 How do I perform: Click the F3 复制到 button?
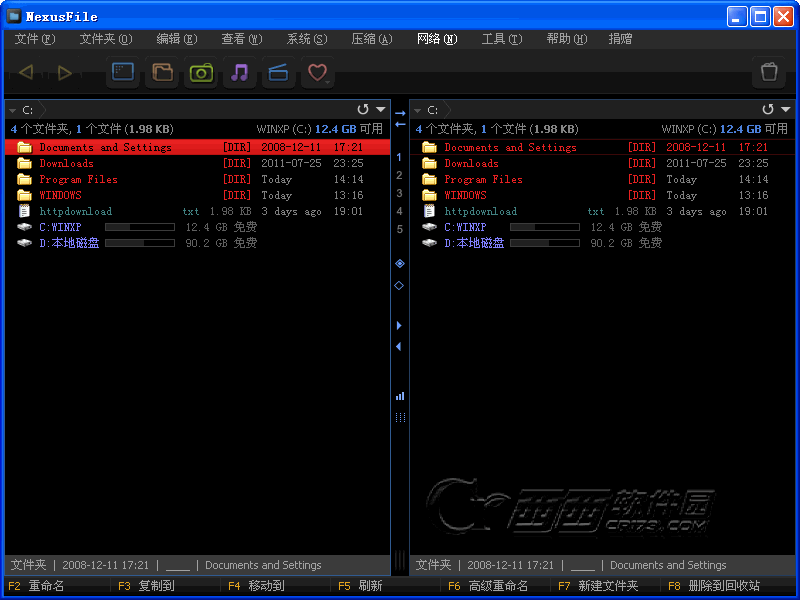[x=146, y=586]
